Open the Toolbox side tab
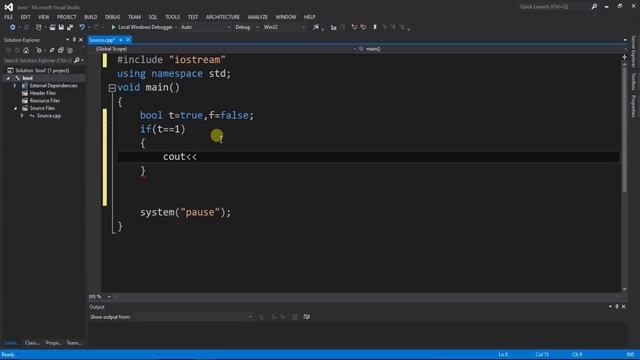 pyautogui.click(x=633, y=81)
